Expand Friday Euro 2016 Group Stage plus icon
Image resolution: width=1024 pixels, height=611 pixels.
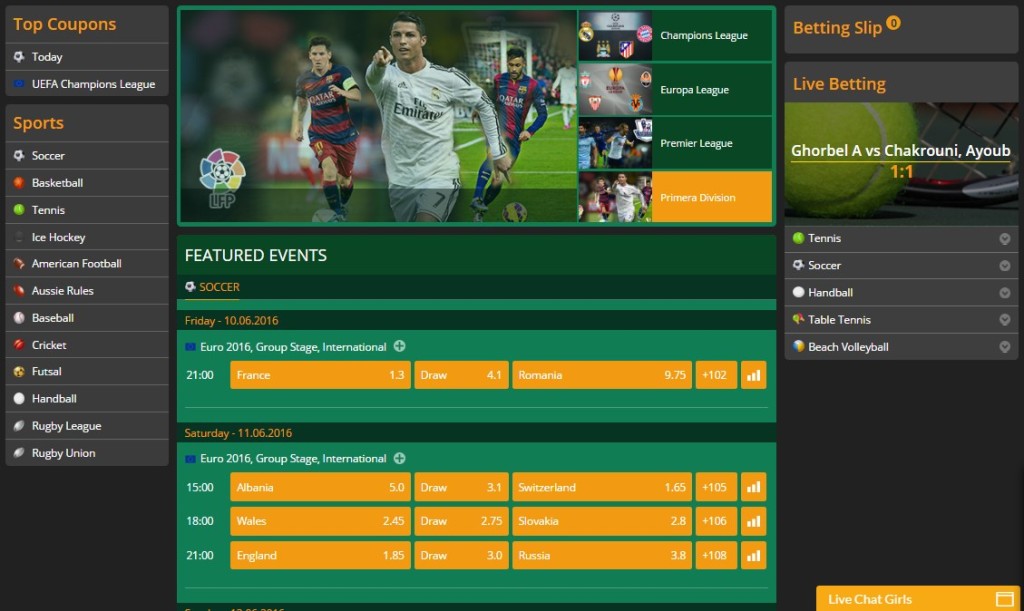(x=400, y=346)
